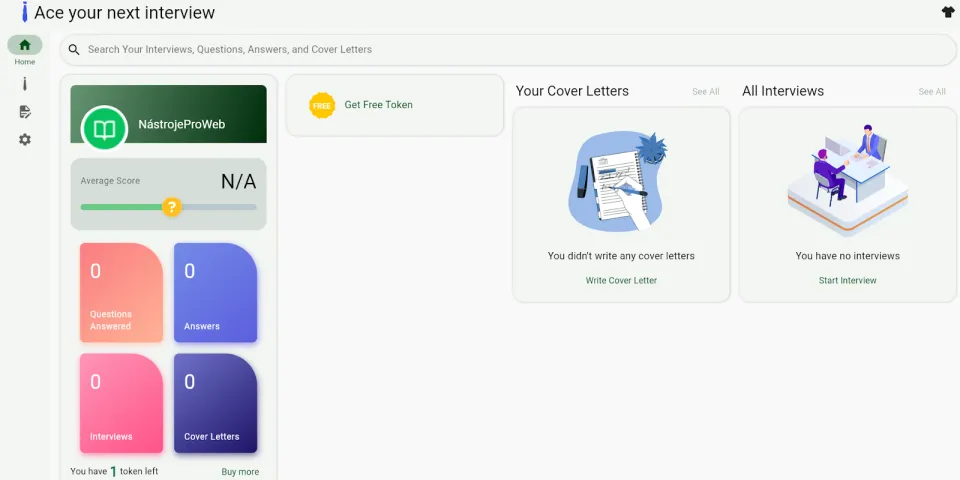Open the Cover Letters stat card
960x480 pixels.
[216, 403]
